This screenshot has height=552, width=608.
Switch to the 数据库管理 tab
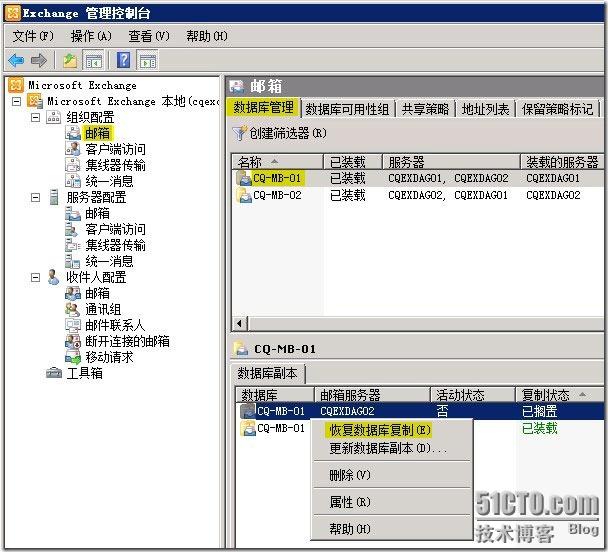tap(263, 107)
